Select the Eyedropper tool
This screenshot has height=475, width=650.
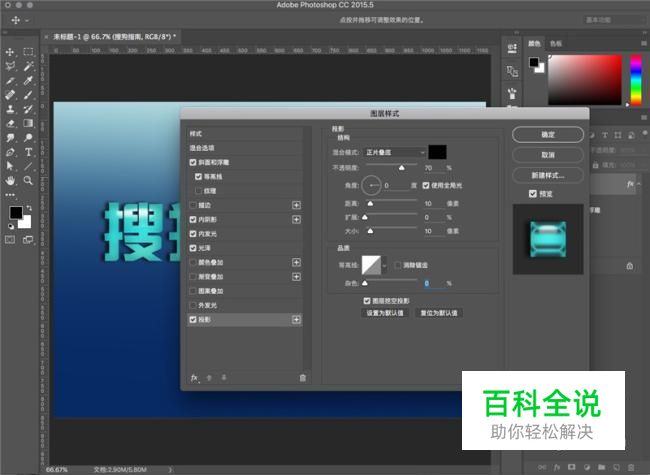pos(28,80)
